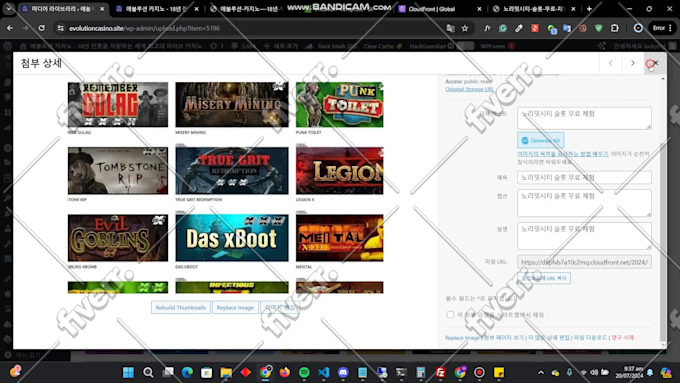Click the Replace Image button under preview

235,308
